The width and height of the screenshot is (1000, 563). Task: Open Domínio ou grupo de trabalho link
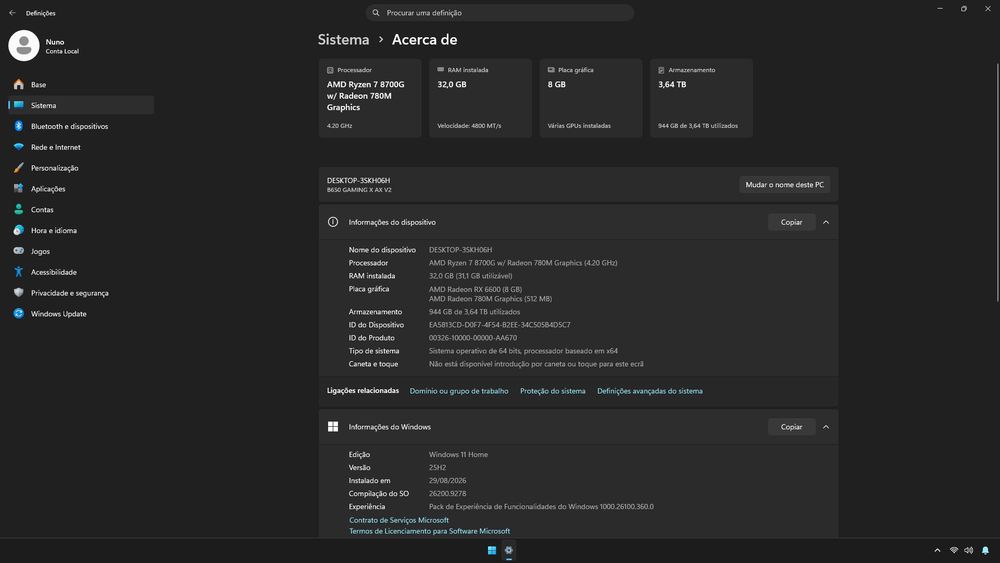459,391
